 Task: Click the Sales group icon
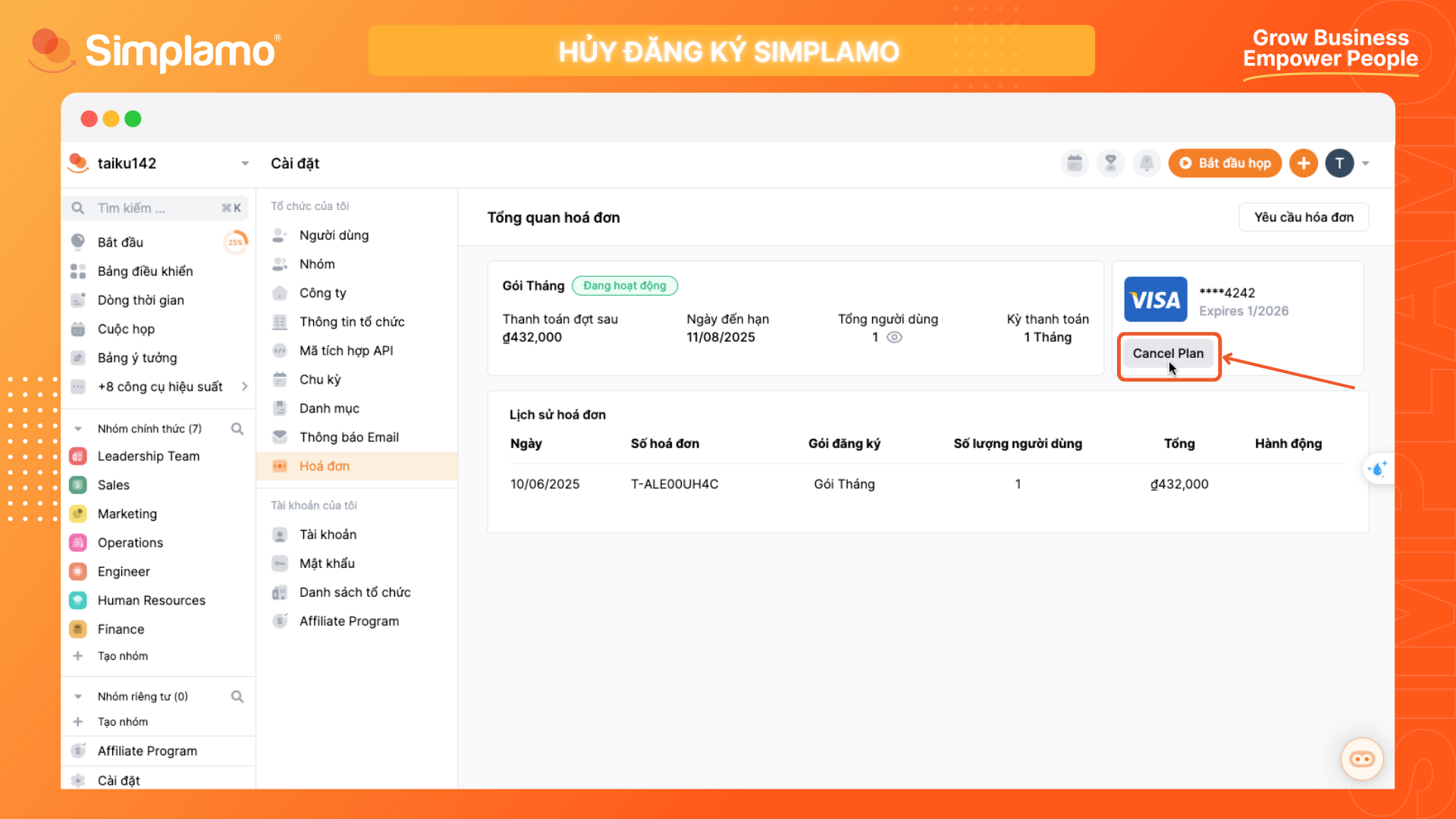coord(78,485)
